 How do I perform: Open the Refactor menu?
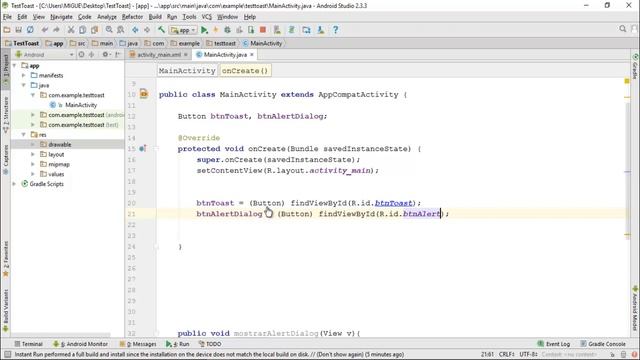click(x=132, y=17)
